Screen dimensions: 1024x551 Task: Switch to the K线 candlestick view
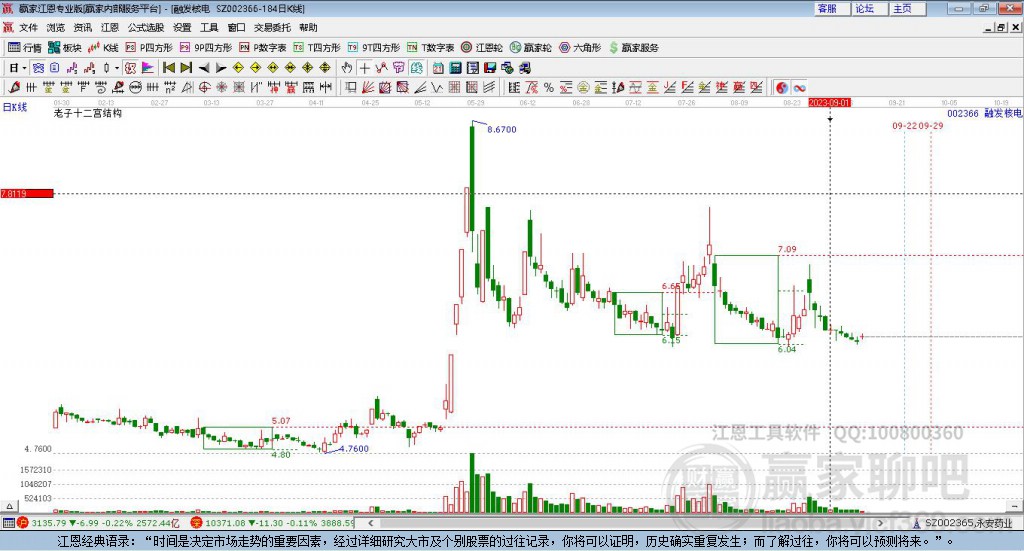(103, 48)
